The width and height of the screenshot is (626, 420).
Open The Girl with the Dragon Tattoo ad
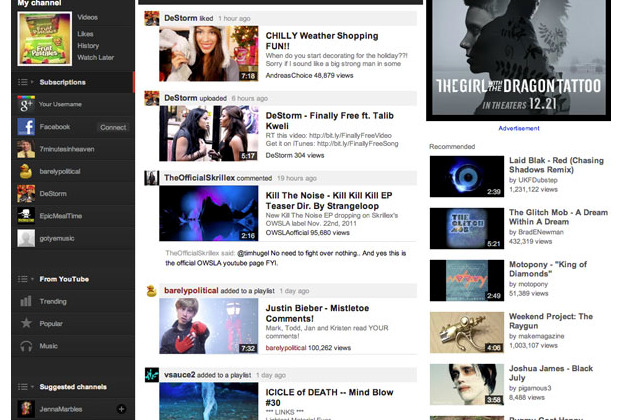click(518, 60)
